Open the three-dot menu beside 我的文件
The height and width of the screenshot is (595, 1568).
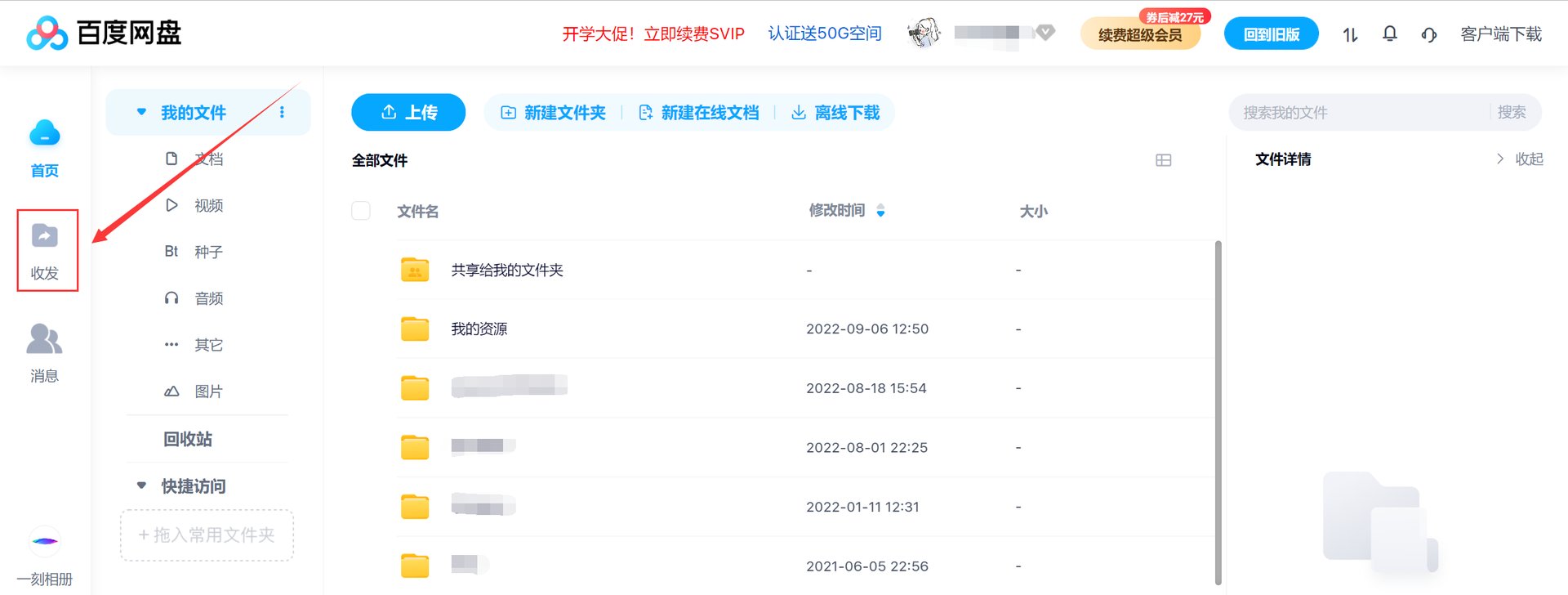pyautogui.click(x=282, y=112)
